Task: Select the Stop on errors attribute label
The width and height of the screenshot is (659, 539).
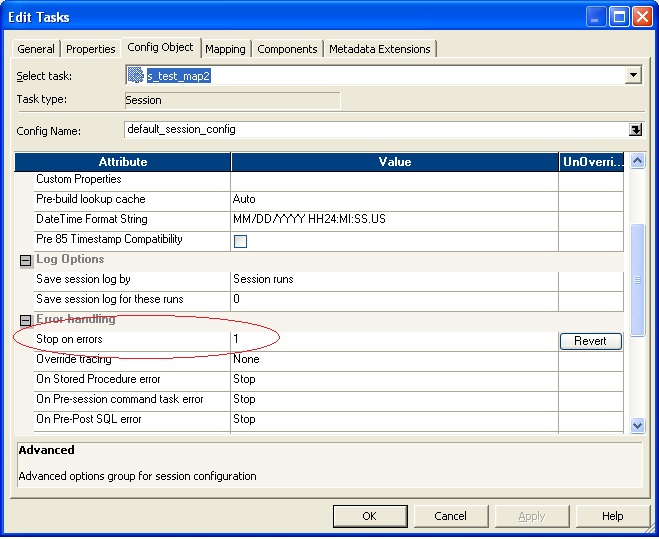Action: [x=69, y=339]
